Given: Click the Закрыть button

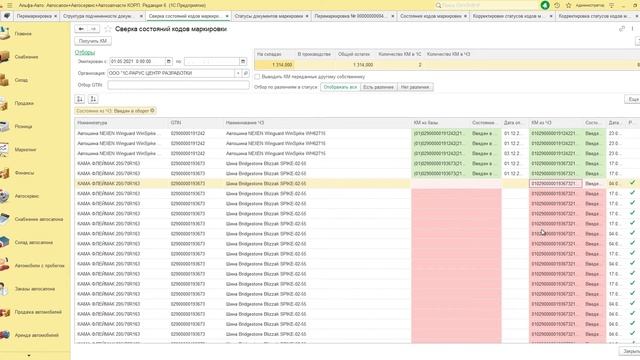Looking at the screenshot, I should 631,351.
